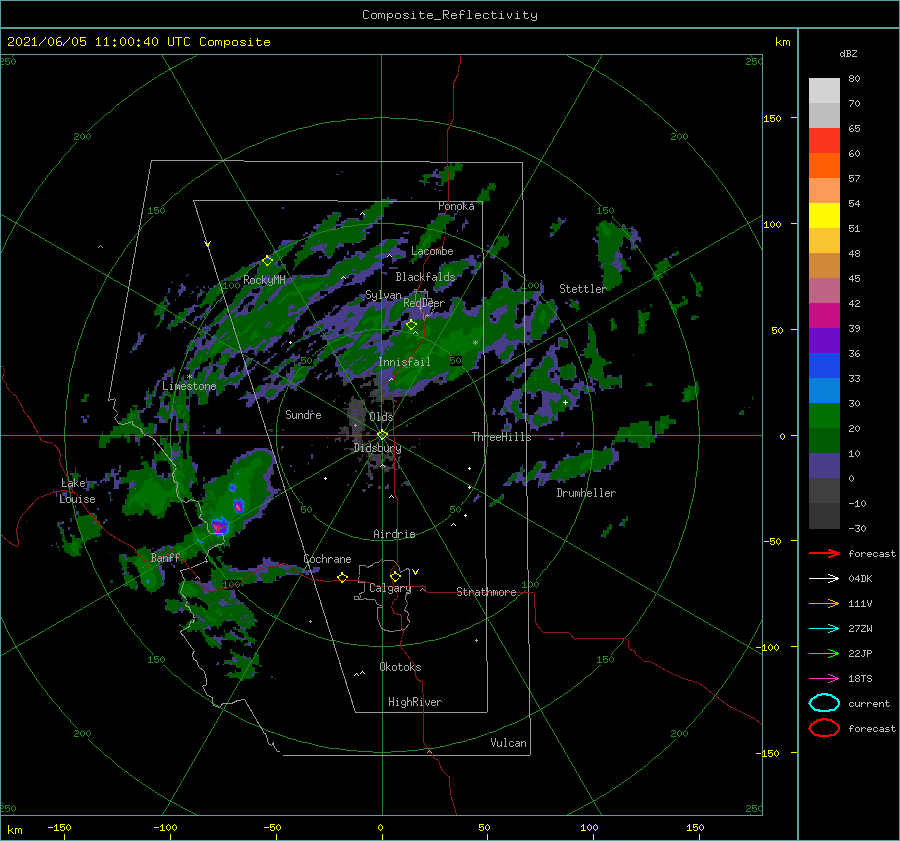900x841 pixels.
Task: Select the Drumheller label
Action: pos(586,493)
